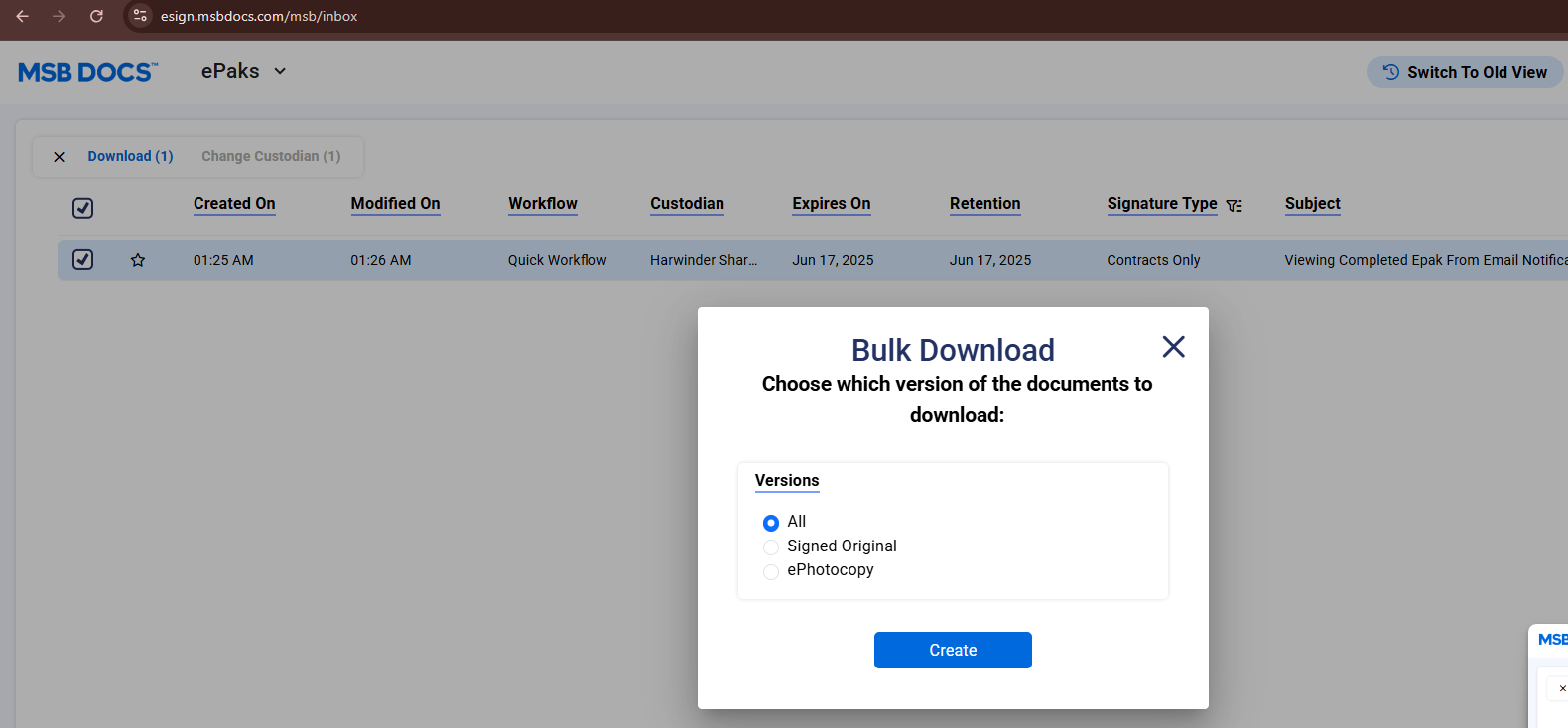Click the MSB Docs logo
1568x728 pixels.
pos(87,72)
